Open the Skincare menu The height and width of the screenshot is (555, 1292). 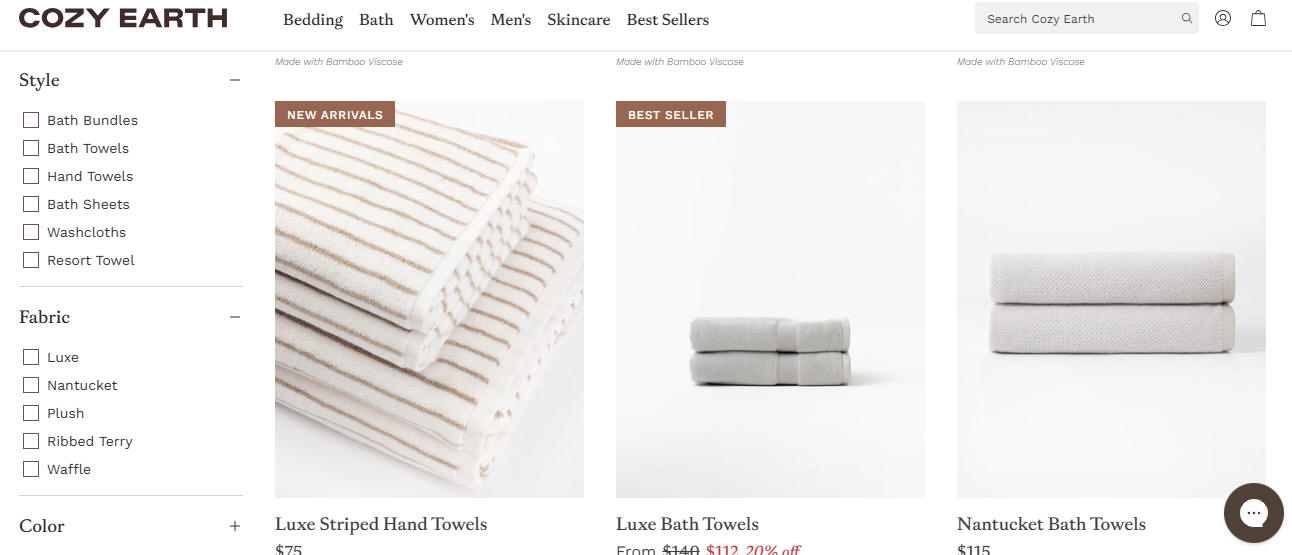point(579,19)
